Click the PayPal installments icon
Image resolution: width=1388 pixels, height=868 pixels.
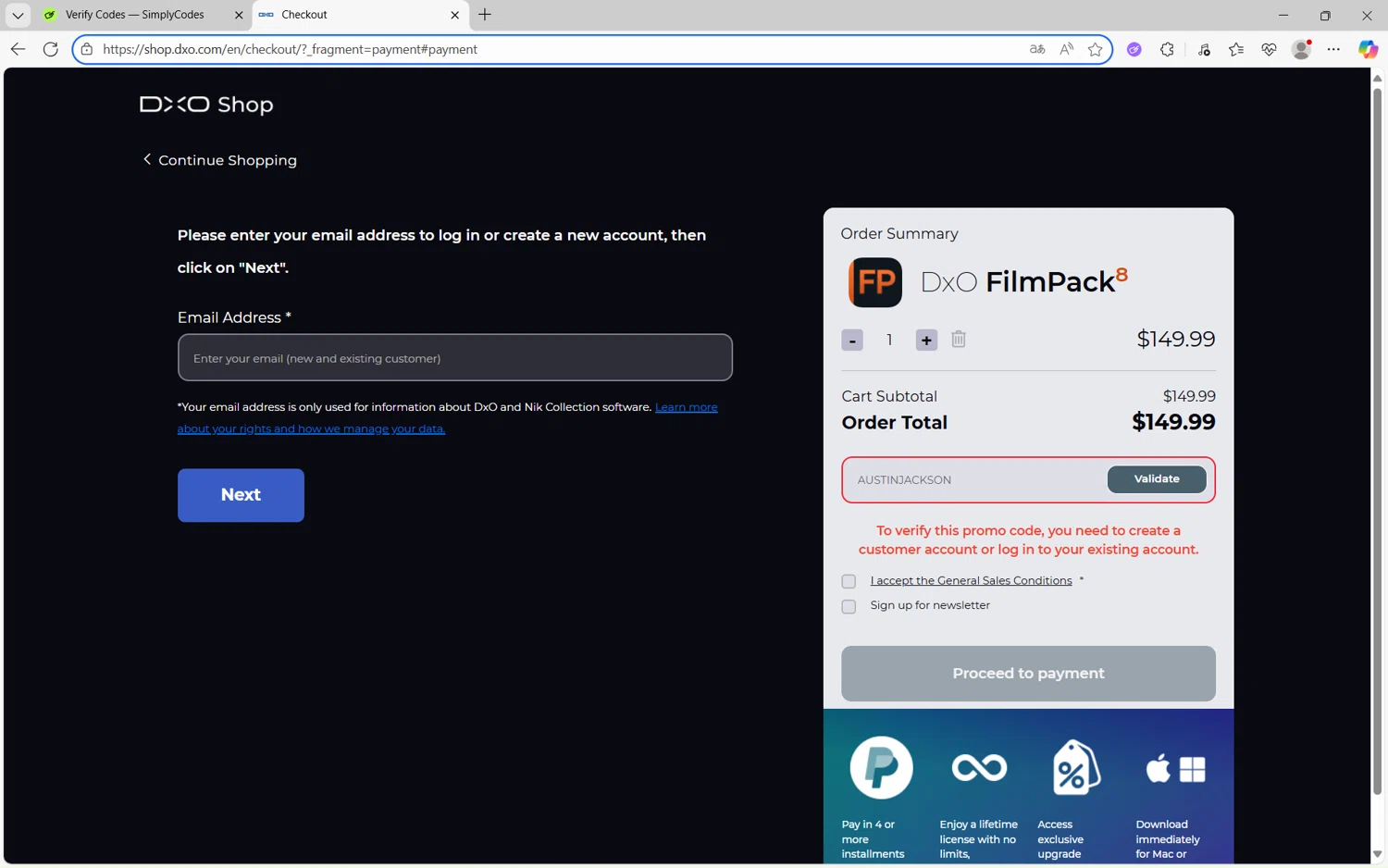881,767
